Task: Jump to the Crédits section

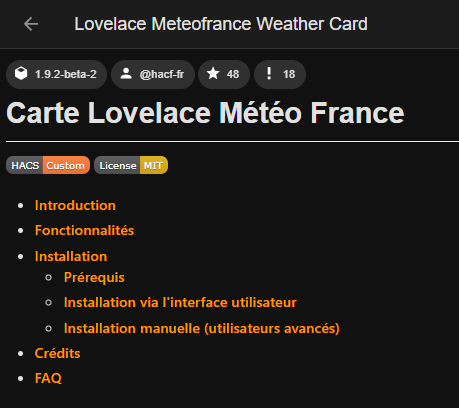Action: point(57,353)
